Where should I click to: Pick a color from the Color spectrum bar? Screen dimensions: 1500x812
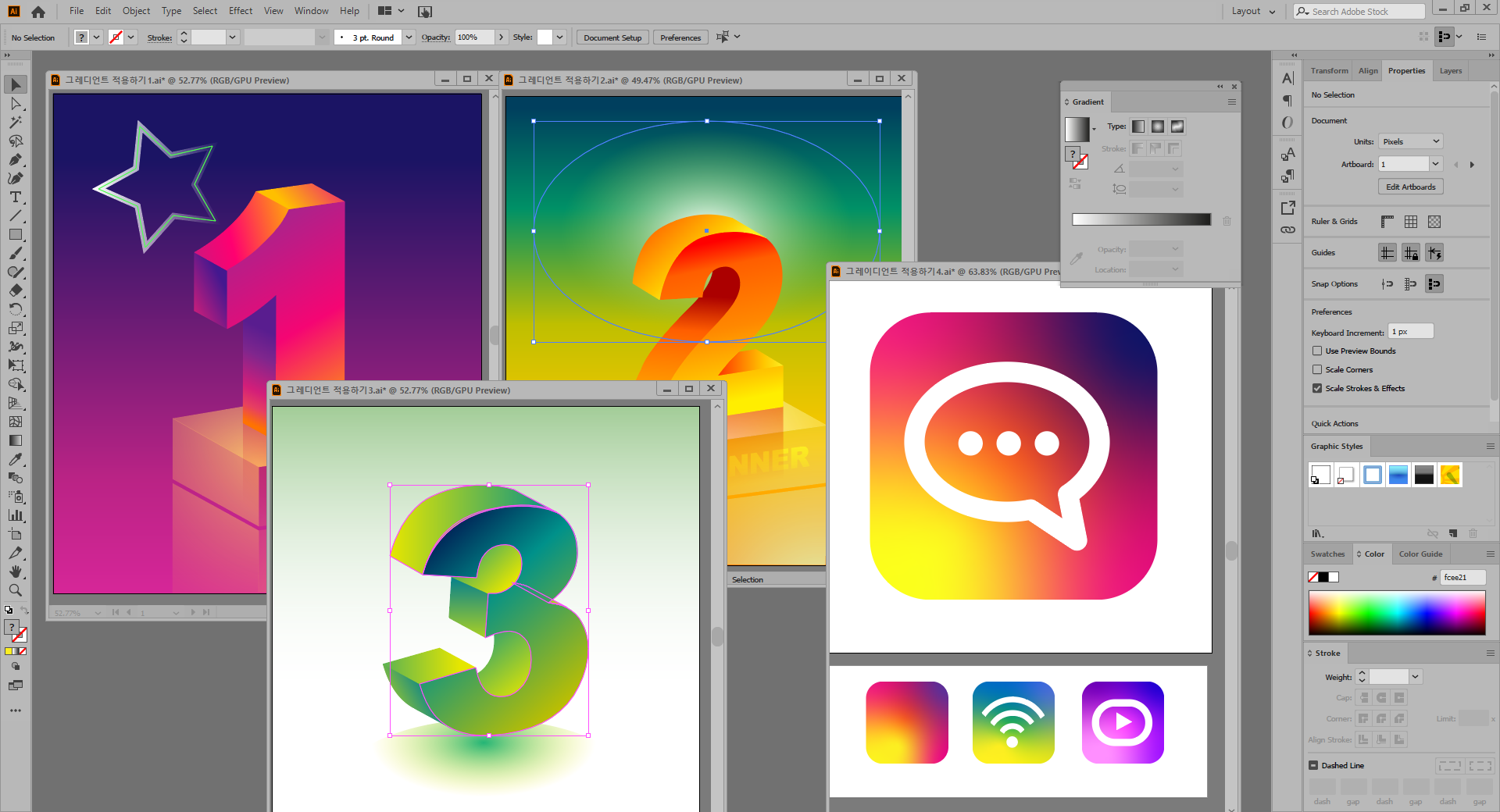click(1397, 613)
